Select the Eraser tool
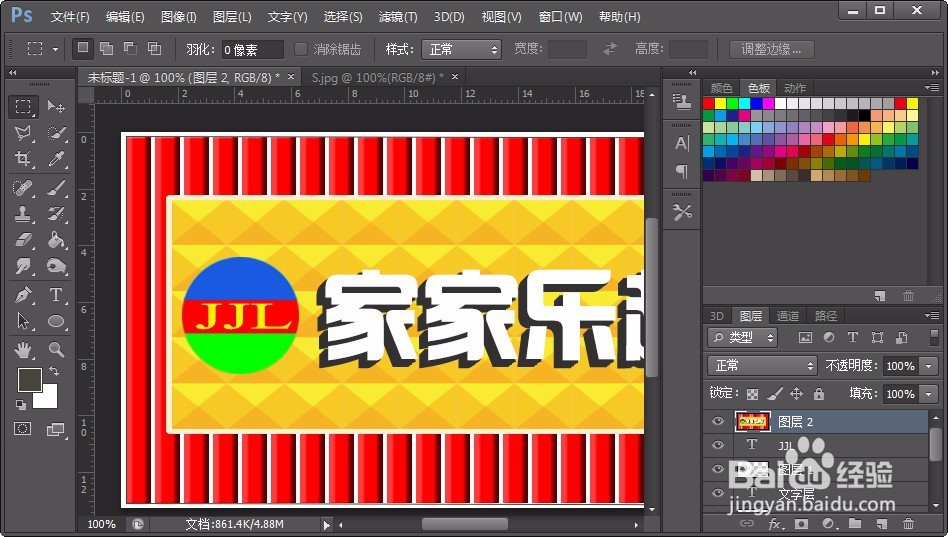This screenshot has width=948, height=537. pos(23,239)
